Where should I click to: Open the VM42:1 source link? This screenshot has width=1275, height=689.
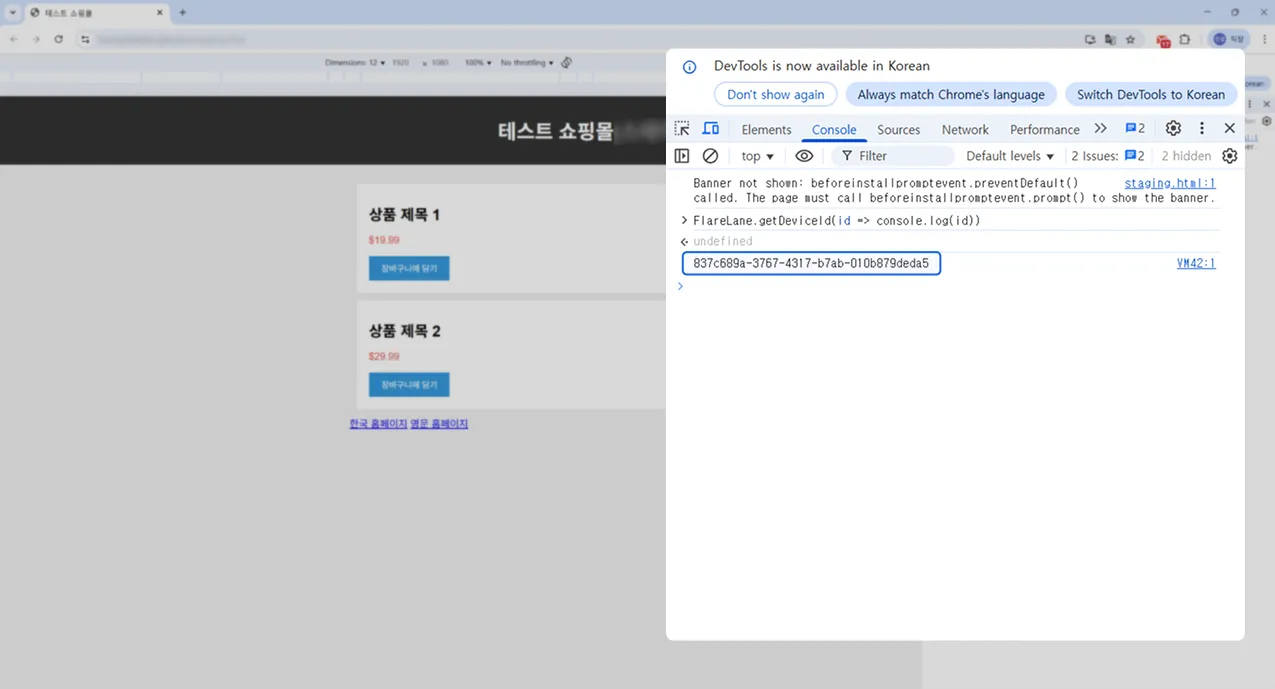coord(1196,264)
